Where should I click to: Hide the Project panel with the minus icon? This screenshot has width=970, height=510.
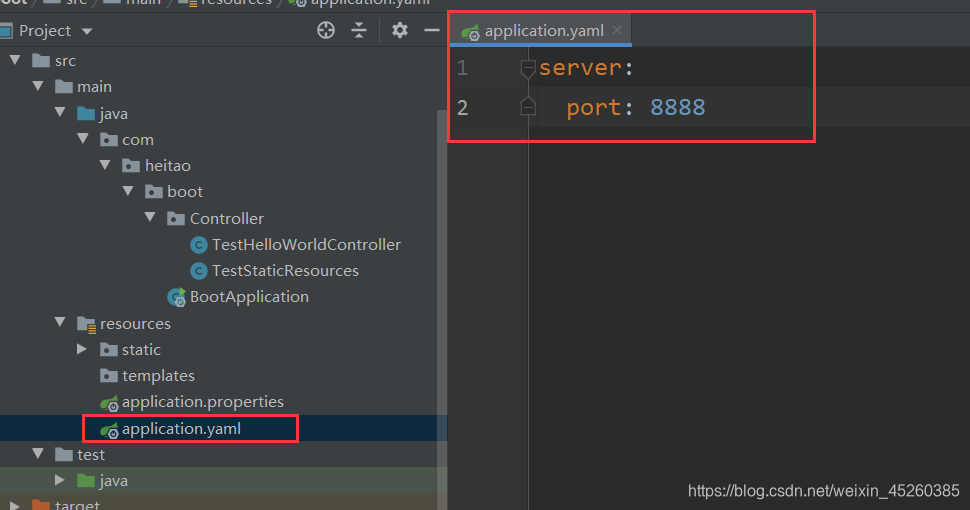tap(432, 30)
